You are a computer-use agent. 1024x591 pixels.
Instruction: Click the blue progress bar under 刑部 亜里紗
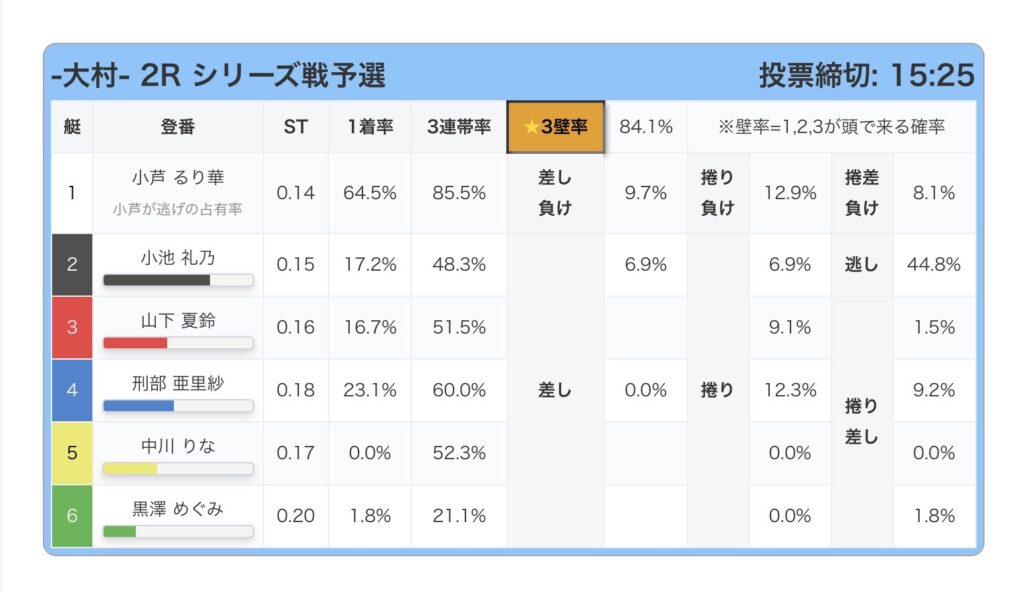coord(178,406)
